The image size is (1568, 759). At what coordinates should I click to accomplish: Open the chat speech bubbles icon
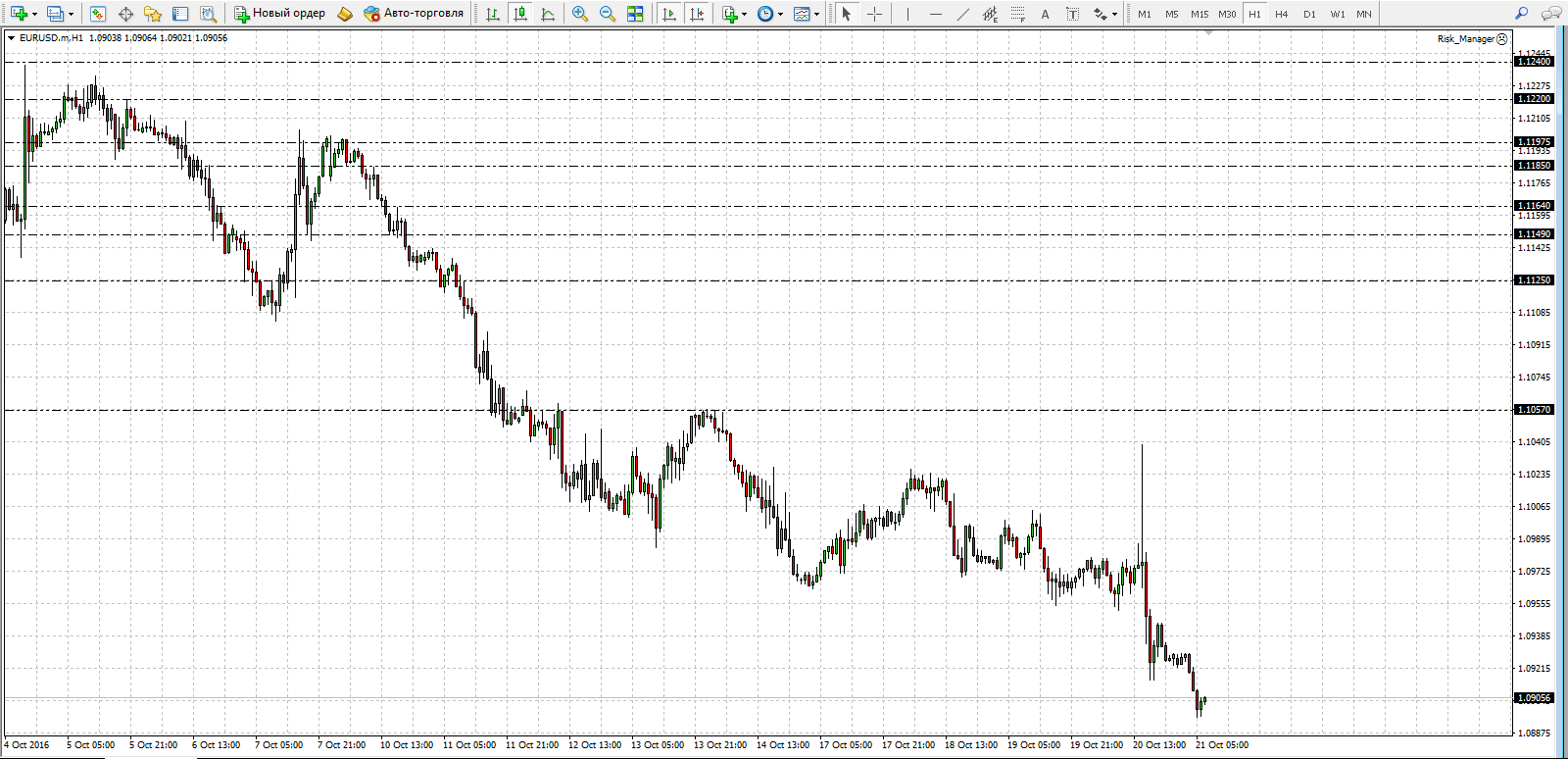point(1551,14)
